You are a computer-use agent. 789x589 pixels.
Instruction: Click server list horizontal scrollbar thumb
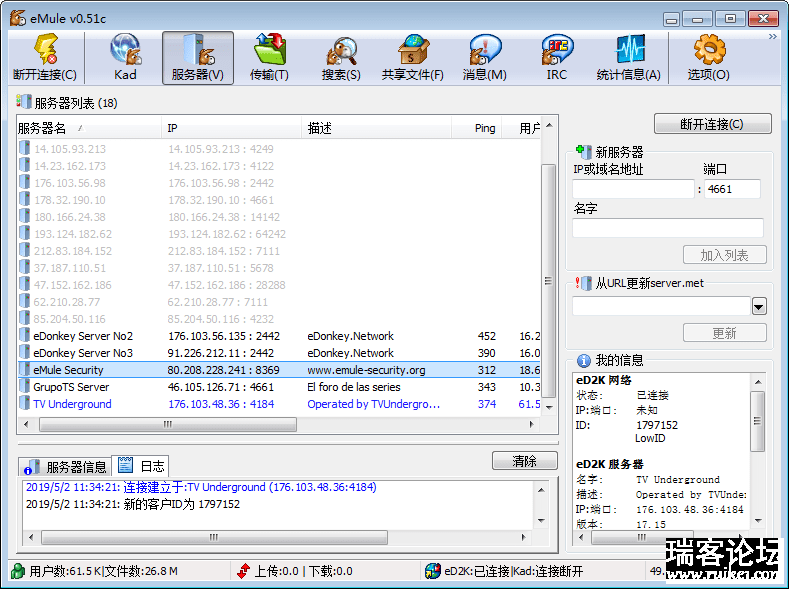point(168,425)
